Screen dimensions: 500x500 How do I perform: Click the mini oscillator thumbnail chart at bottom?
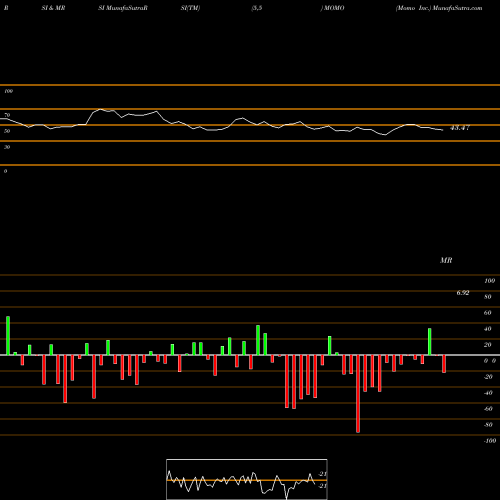(247, 479)
